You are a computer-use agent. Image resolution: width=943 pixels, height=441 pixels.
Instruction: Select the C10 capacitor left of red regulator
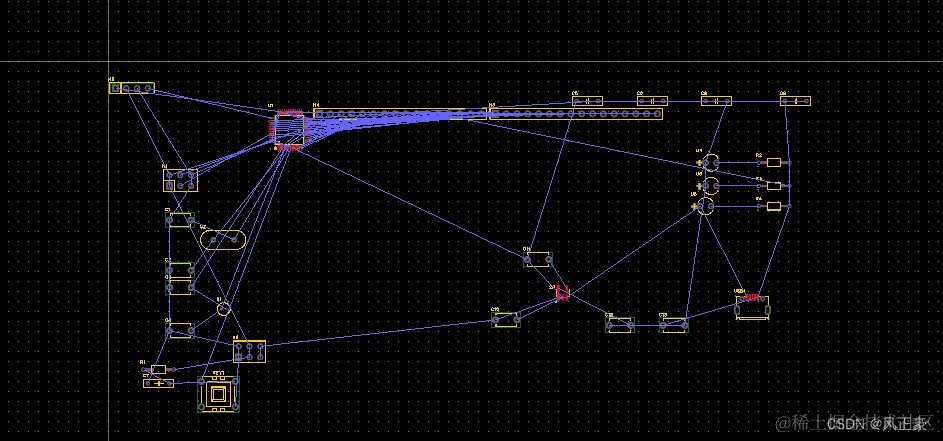[506, 319]
